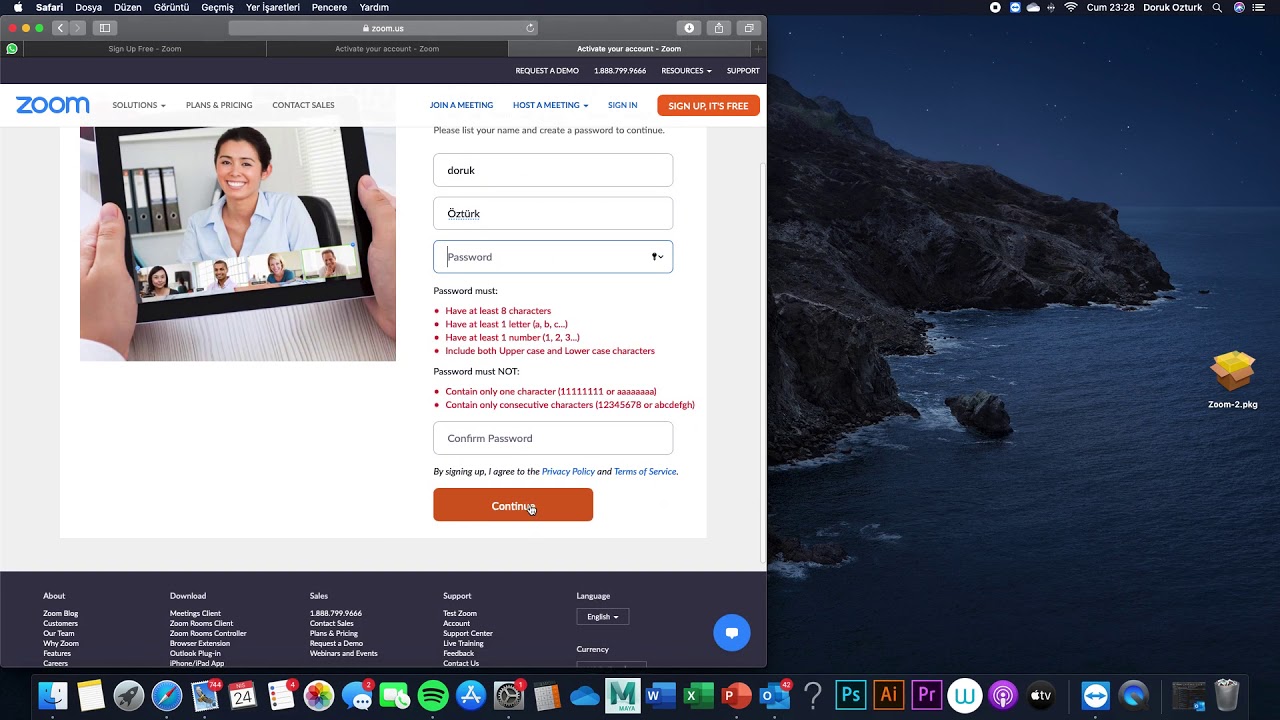1280x720 pixels.
Task: Select the Zoom-2.pkg desktop file
Action: tap(1232, 380)
